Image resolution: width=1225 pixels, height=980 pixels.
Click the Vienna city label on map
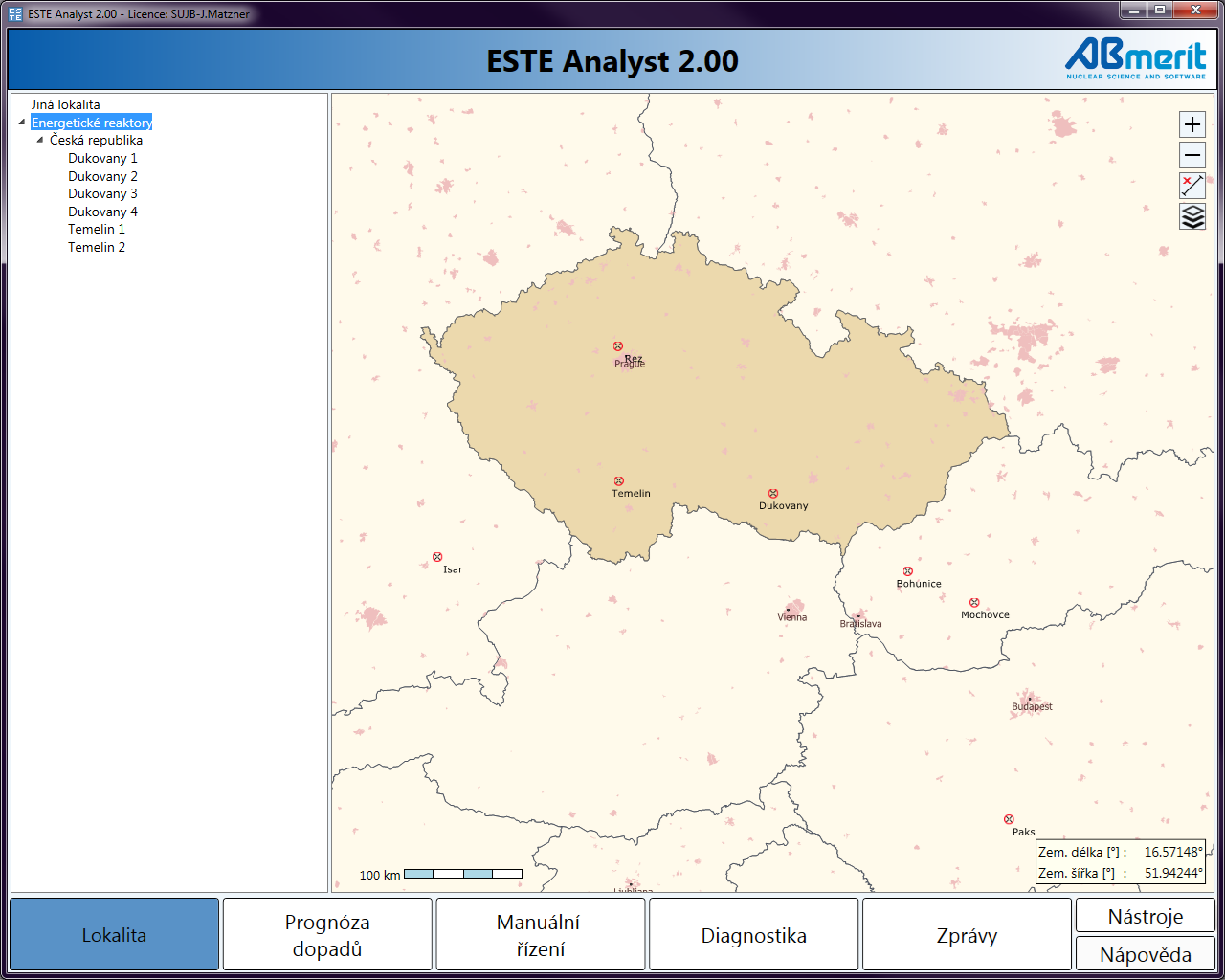792,617
